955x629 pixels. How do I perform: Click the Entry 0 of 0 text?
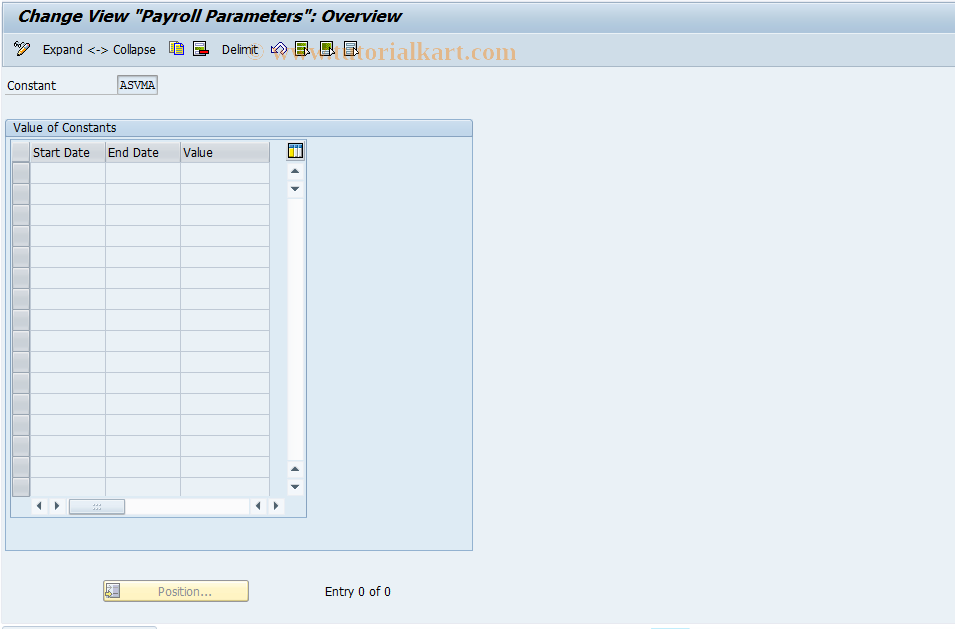point(358,591)
